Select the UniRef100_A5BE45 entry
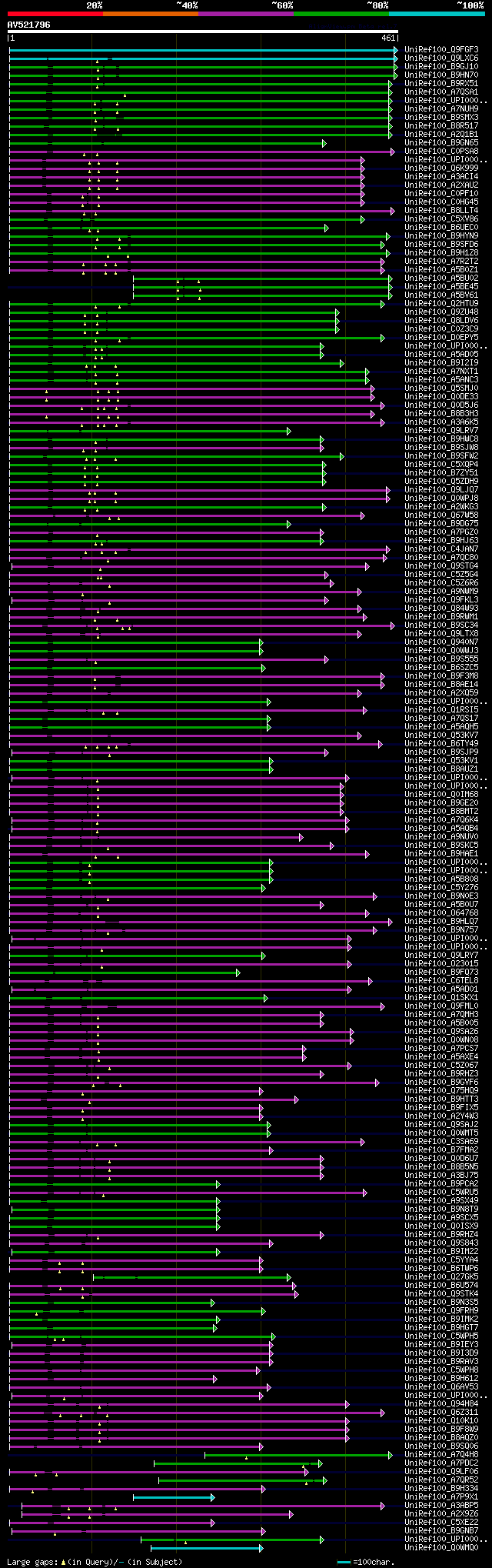Image resolution: width=492 pixels, height=1568 pixels. 441,287
